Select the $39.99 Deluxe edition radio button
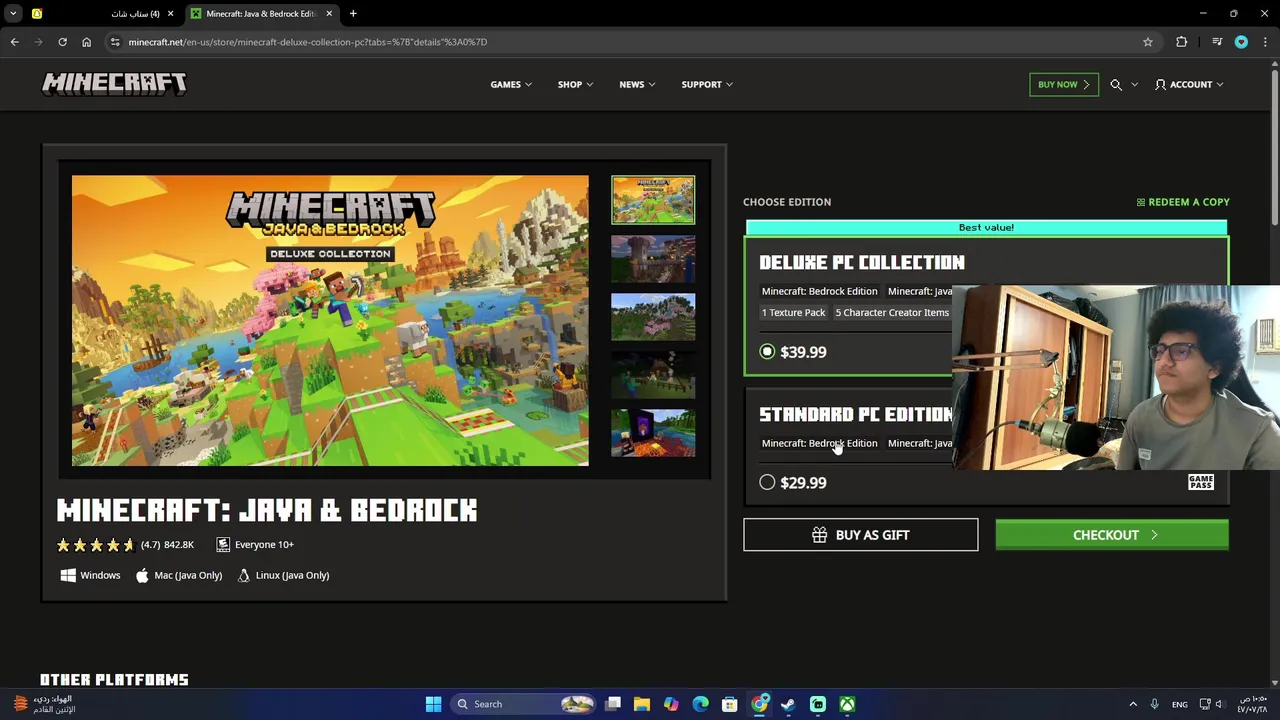This screenshot has height=720, width=1280. pos(767,352)
